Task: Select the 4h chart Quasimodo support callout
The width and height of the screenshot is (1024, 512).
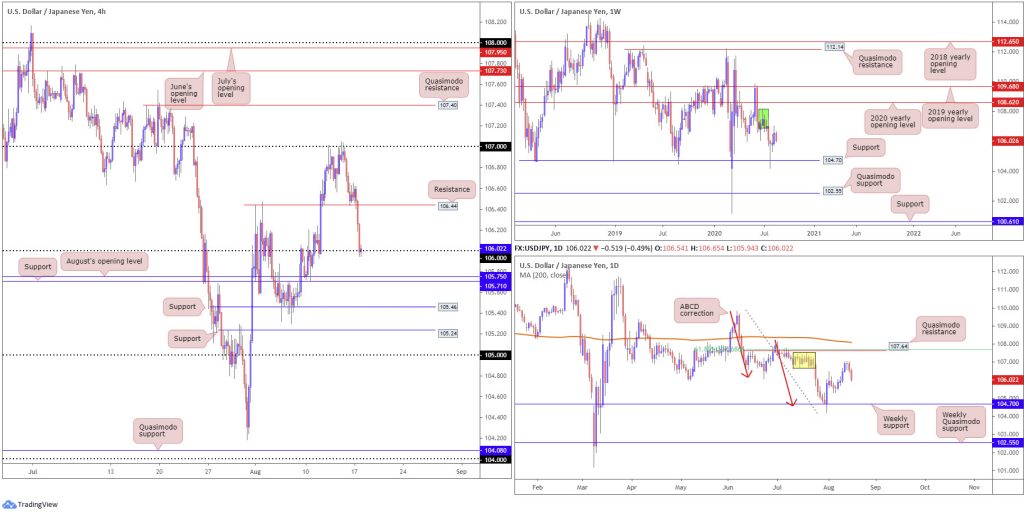Action: click(x=157, y=430)
